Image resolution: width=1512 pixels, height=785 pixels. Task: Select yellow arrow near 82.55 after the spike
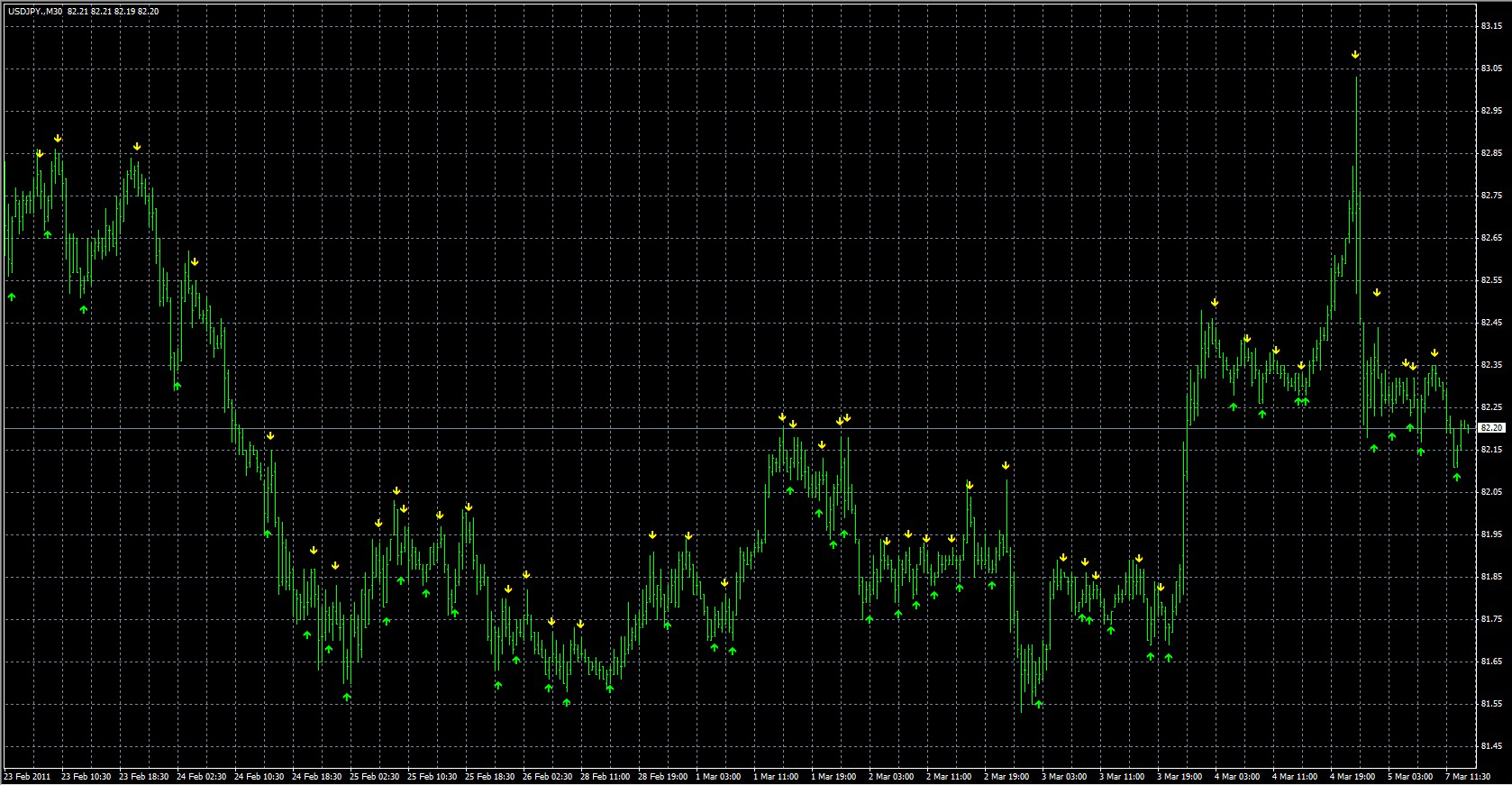pos(1377,293)
